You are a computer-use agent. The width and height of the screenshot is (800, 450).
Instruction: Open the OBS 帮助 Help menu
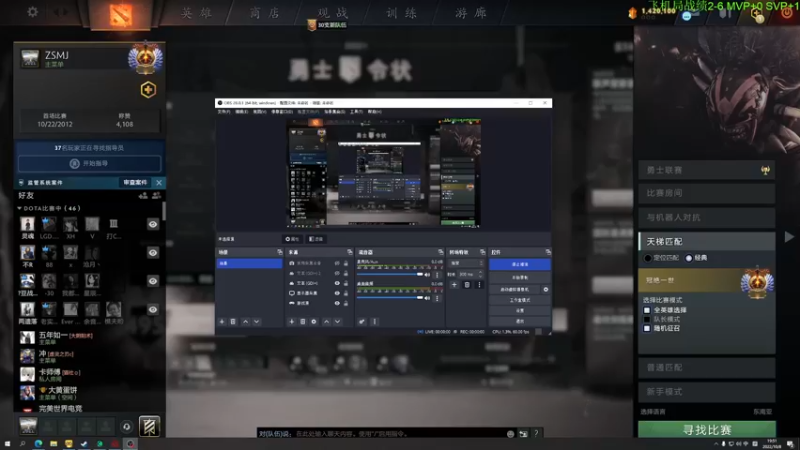374,112
